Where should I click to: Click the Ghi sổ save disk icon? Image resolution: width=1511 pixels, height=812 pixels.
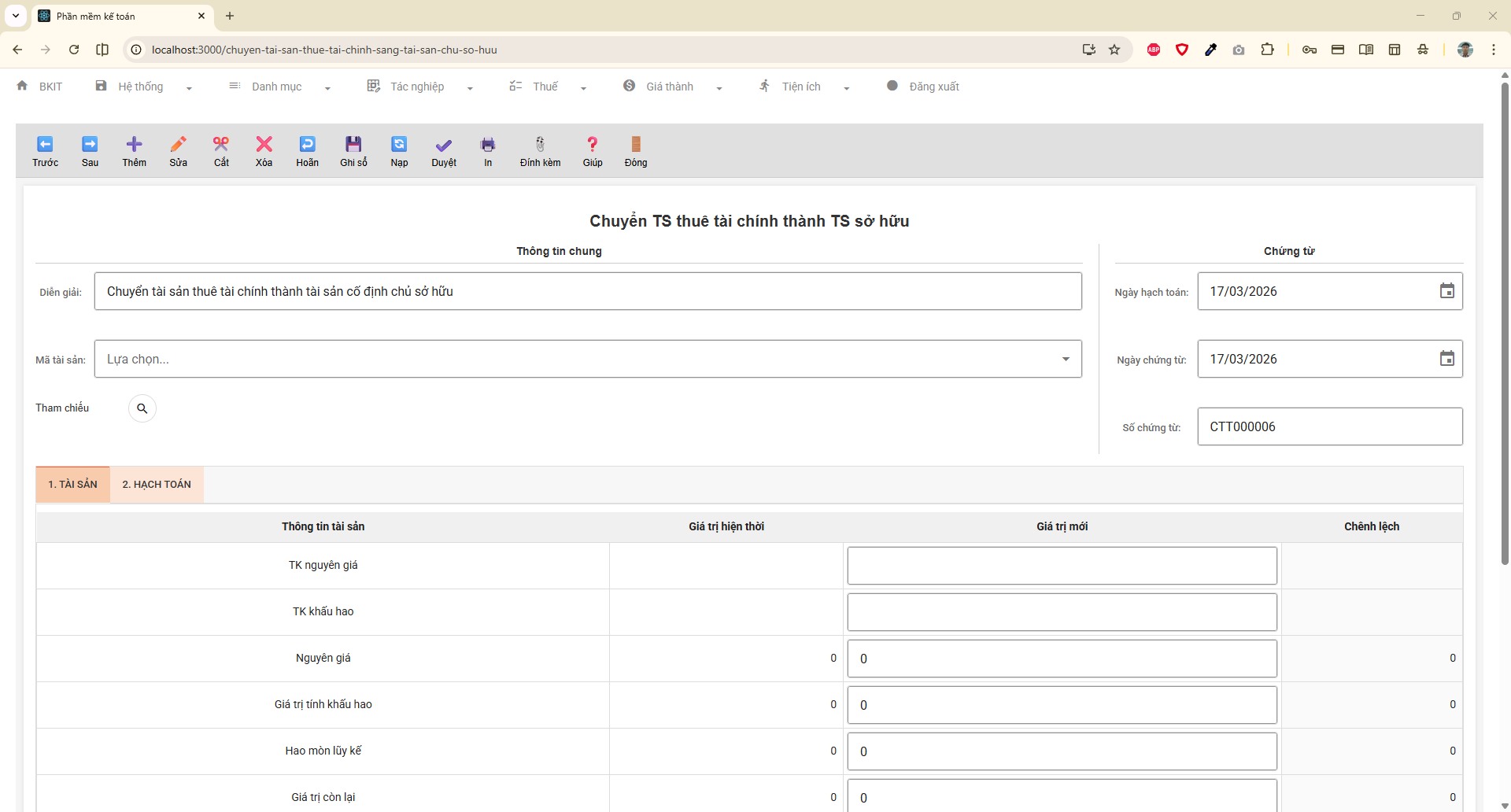click(353, 145)
